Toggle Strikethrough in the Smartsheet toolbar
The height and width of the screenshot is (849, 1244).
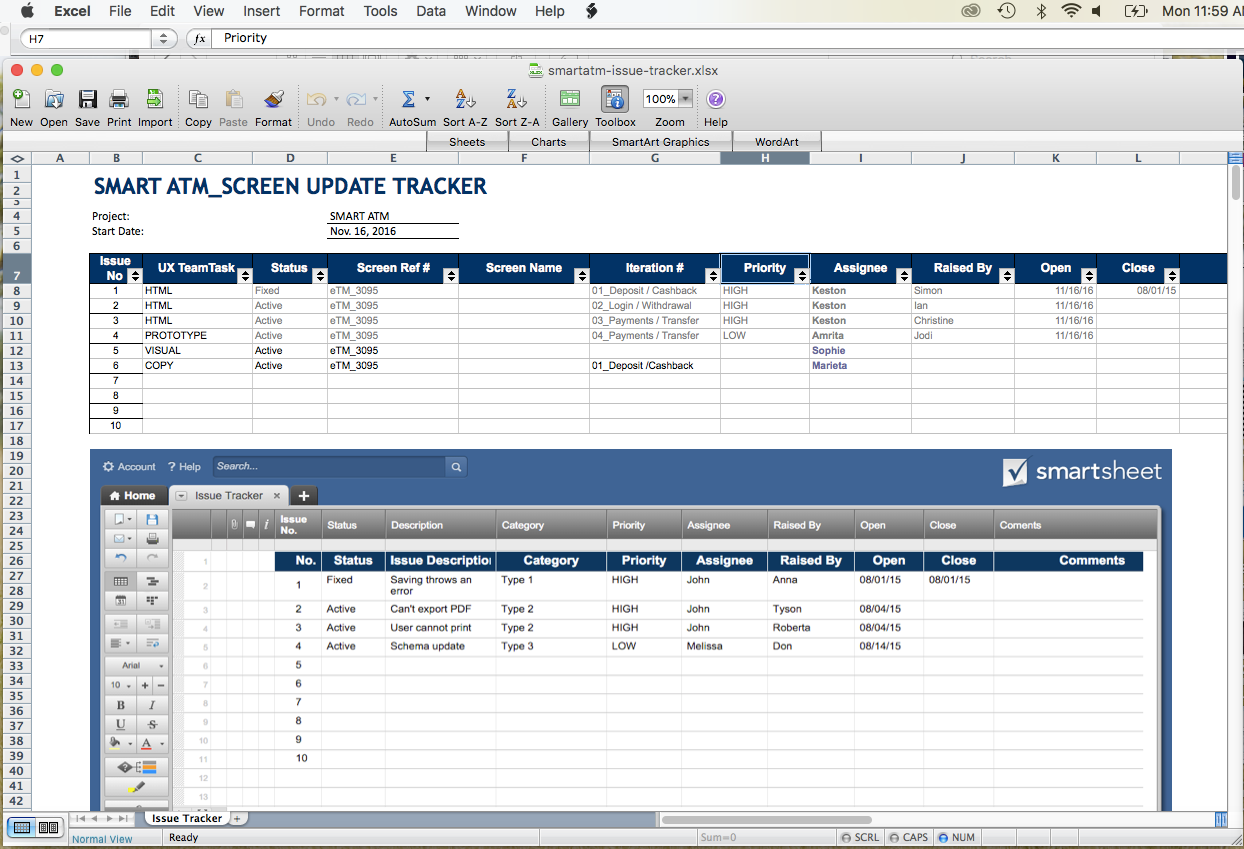[152, 724]
